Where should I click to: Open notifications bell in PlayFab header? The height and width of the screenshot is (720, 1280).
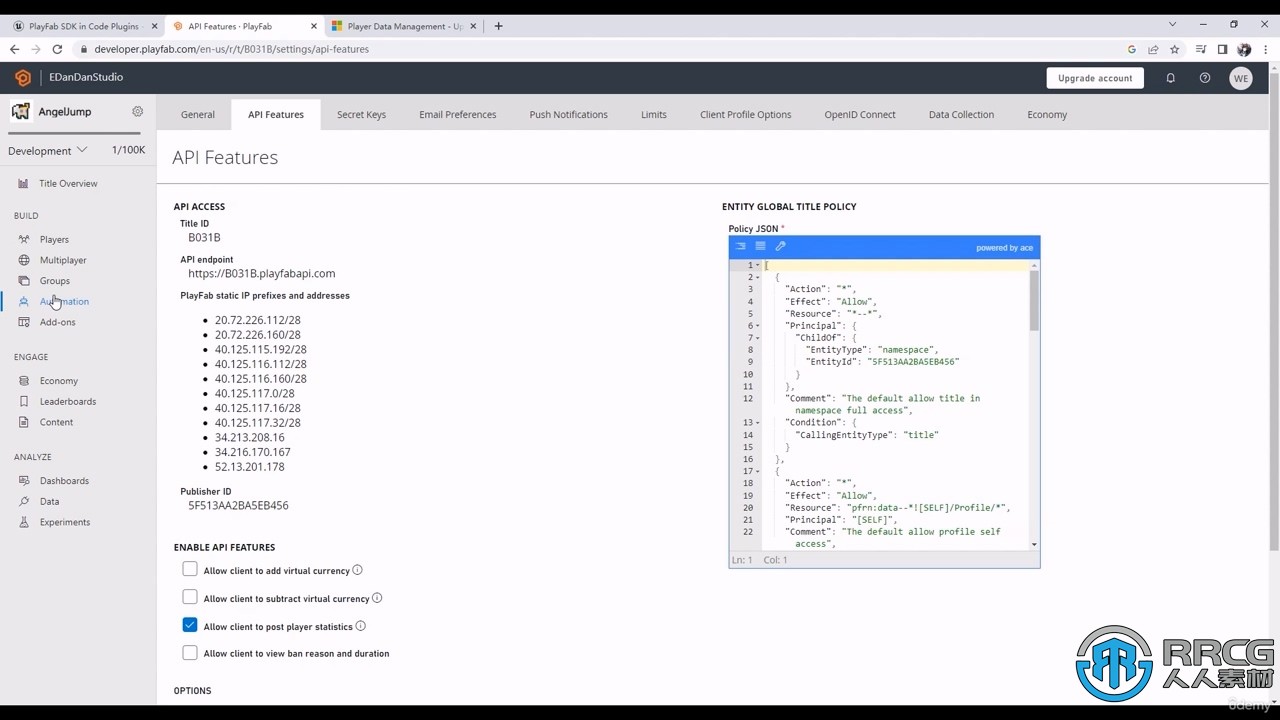click(x=1170, y=78)
